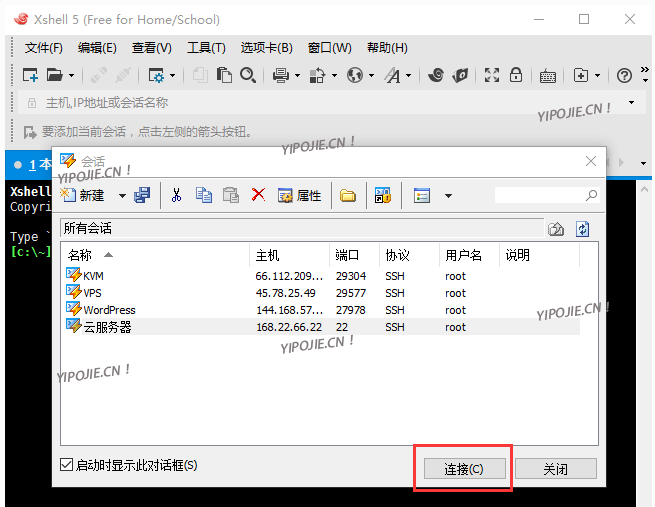
Task: Click the session search box
Action: coord(547,195)
